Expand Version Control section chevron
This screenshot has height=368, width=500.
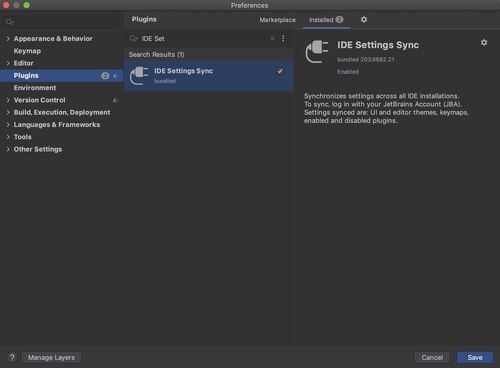pyautogui.click(x=8, y=100)
